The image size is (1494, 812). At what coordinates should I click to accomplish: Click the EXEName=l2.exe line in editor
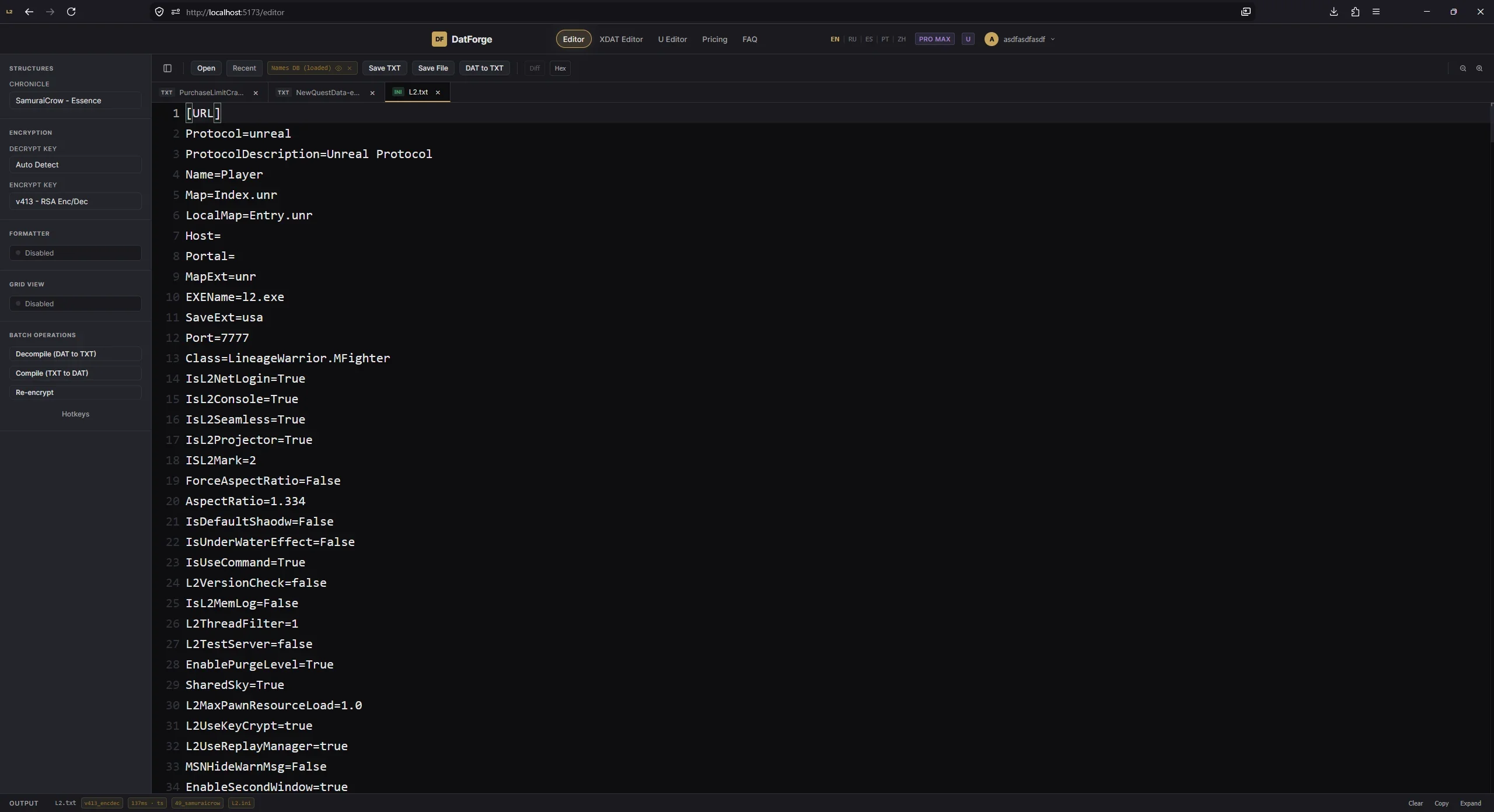tap(235, 297)
